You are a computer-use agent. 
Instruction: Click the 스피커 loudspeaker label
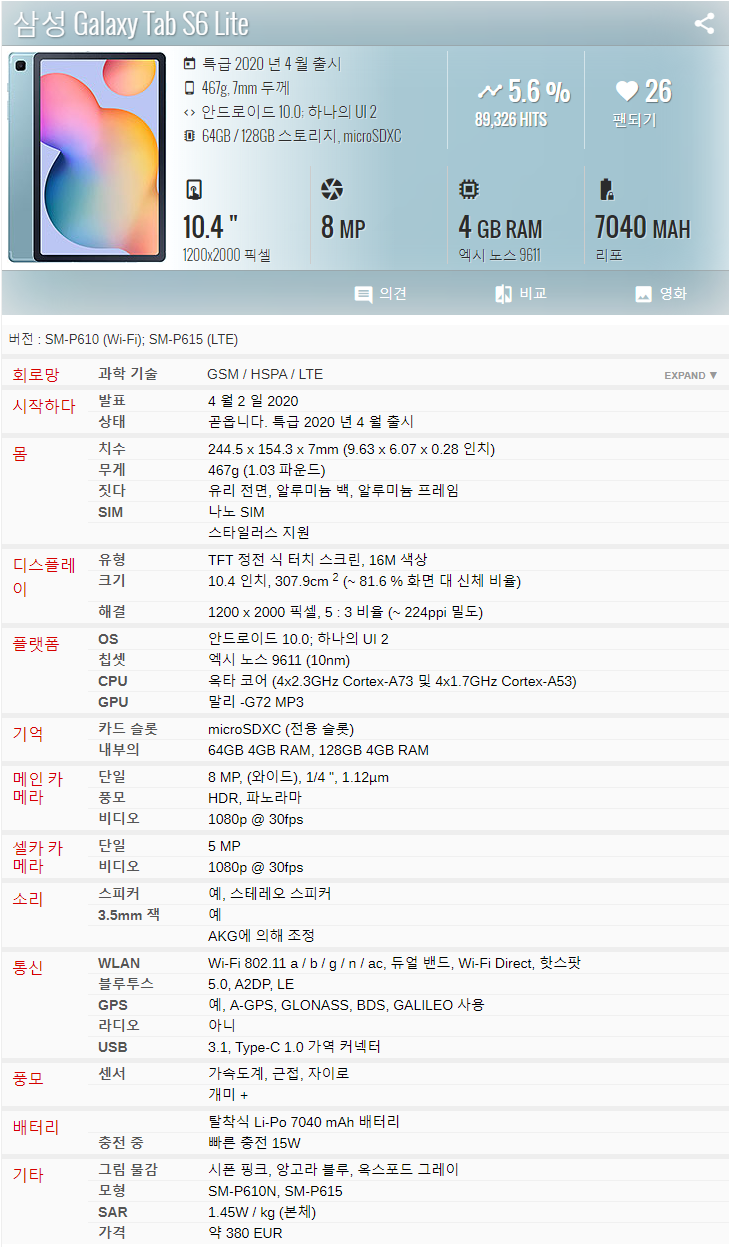[x=119, y=893]
